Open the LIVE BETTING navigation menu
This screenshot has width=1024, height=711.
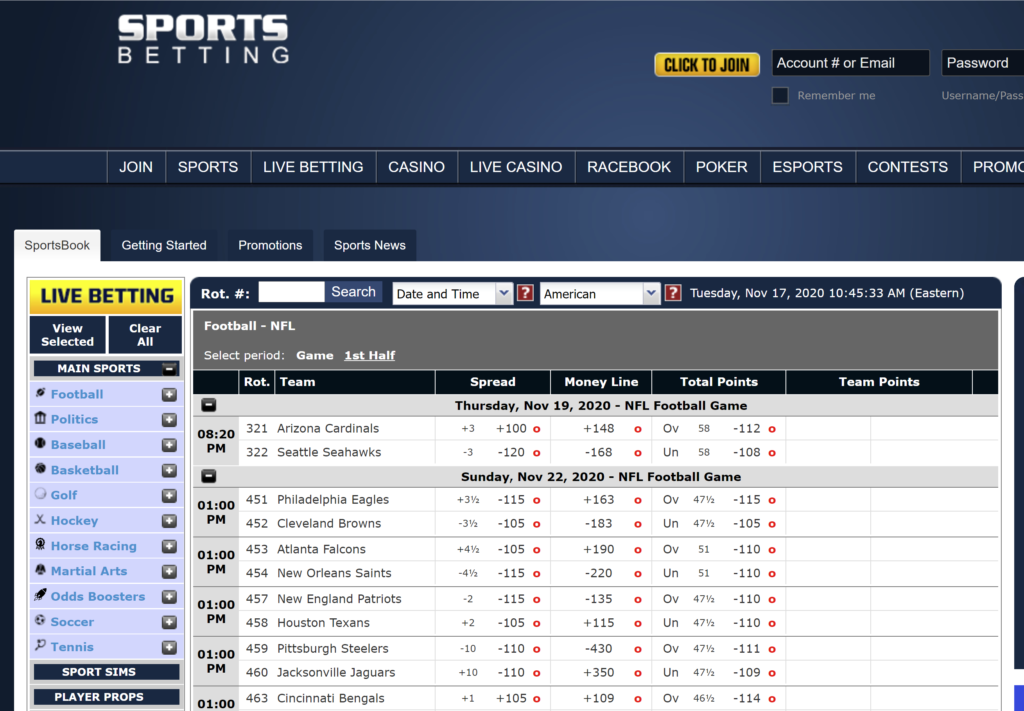[x=312, y=167]
